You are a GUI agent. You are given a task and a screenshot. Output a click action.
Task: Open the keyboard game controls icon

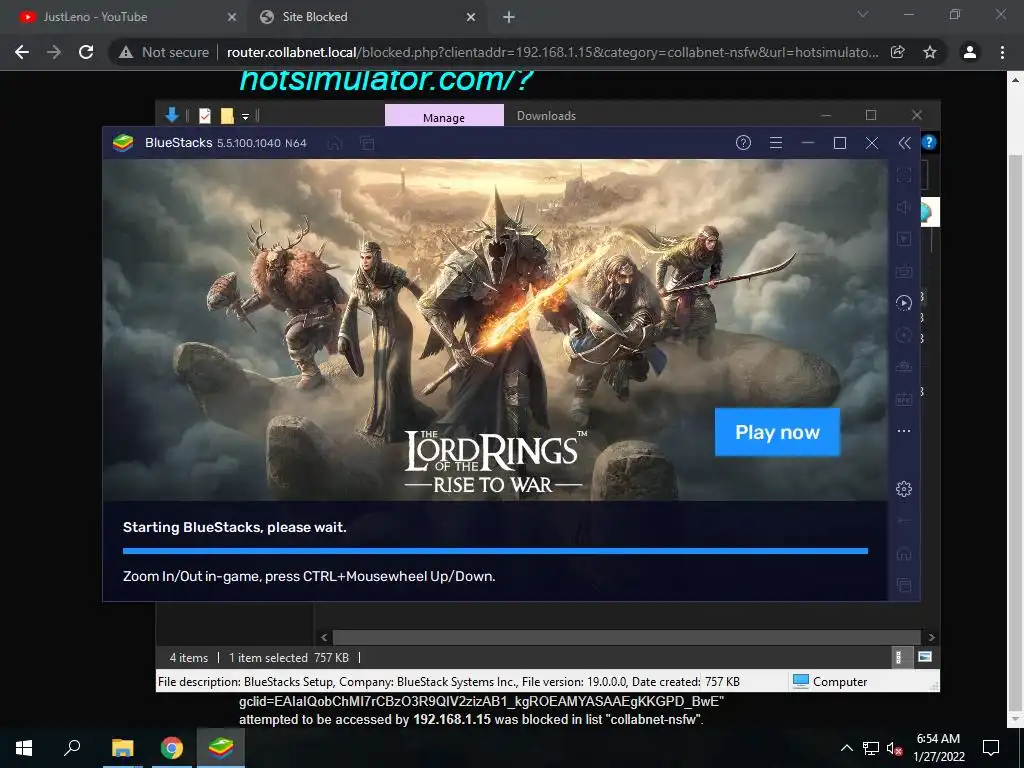[904, 270]
